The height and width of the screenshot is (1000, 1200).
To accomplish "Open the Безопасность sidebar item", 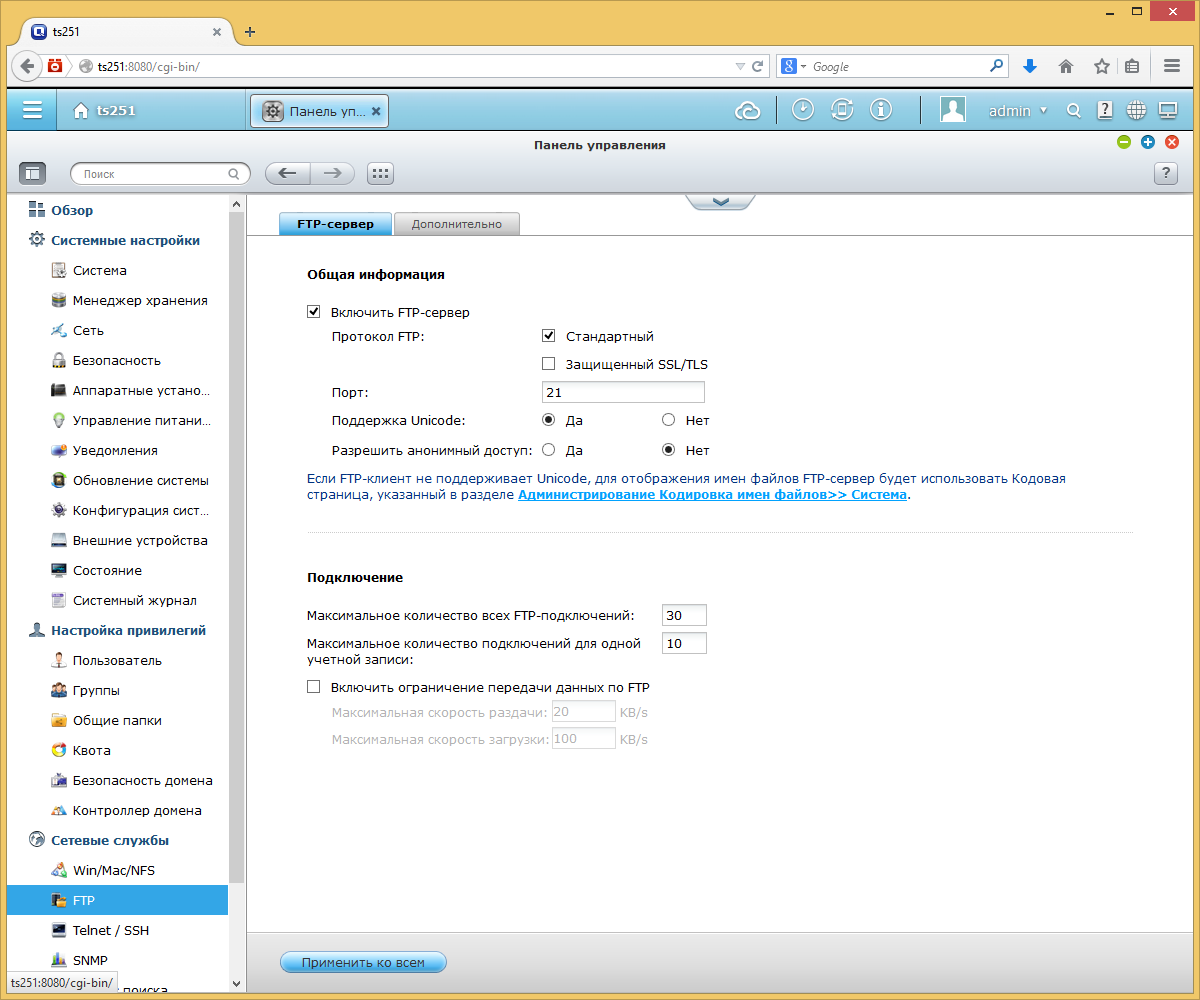I will (x=105, y=360).
